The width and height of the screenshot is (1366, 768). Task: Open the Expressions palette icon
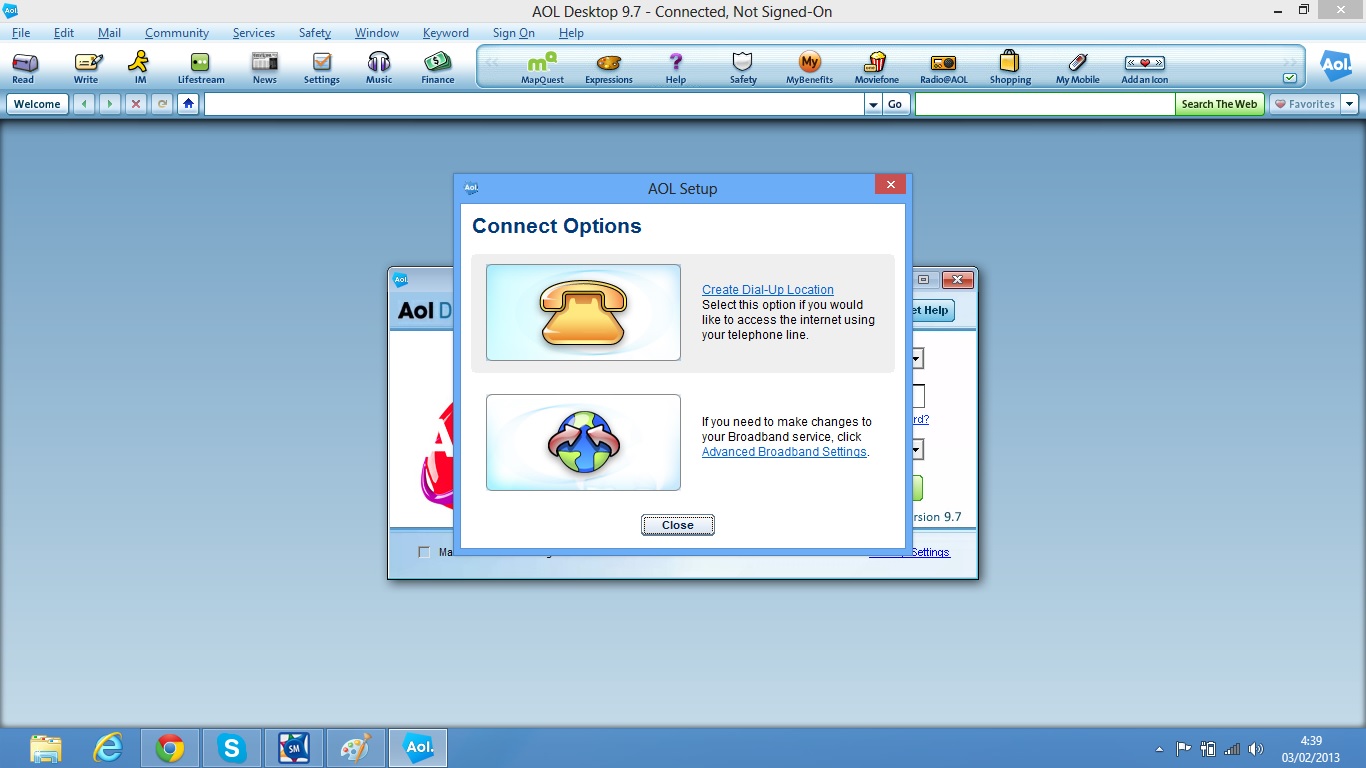(609, 67)
